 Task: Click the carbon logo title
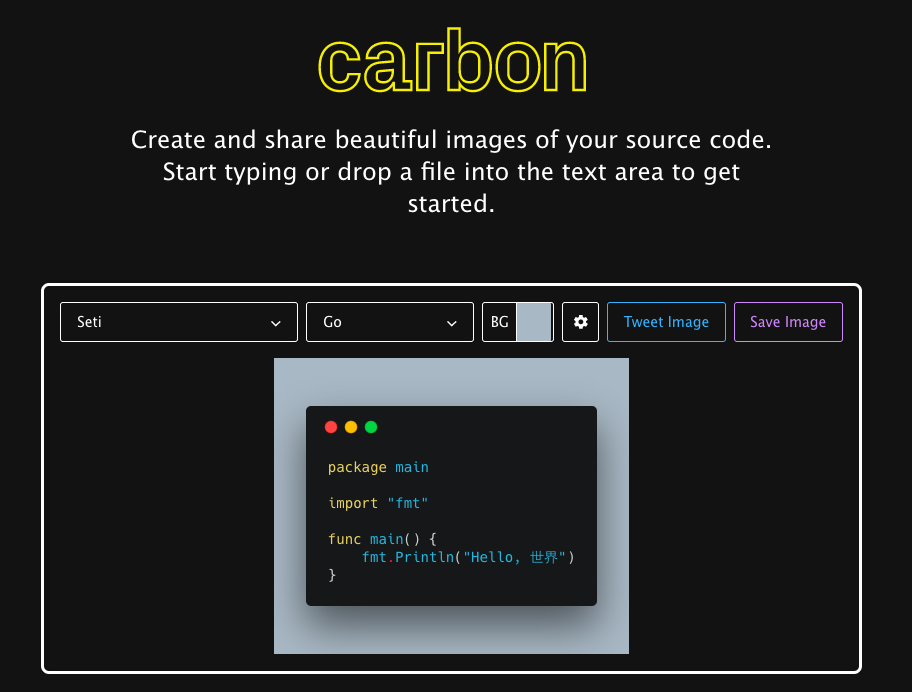point(452,61)
